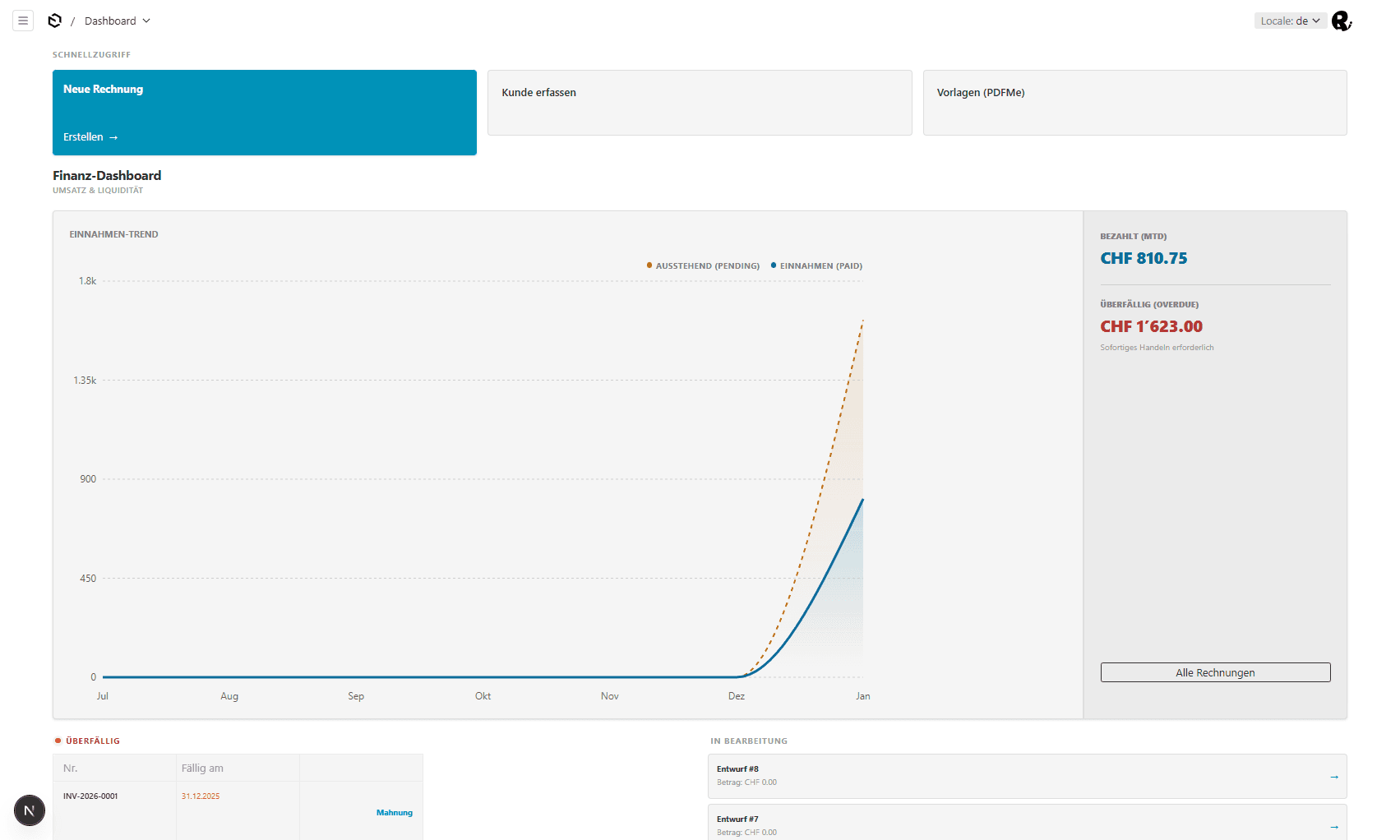The image size is (1400, 840).
Task: Click the arrow icon on Entwurf #7
Action: pyautogui.click(x=1333, y=826)
